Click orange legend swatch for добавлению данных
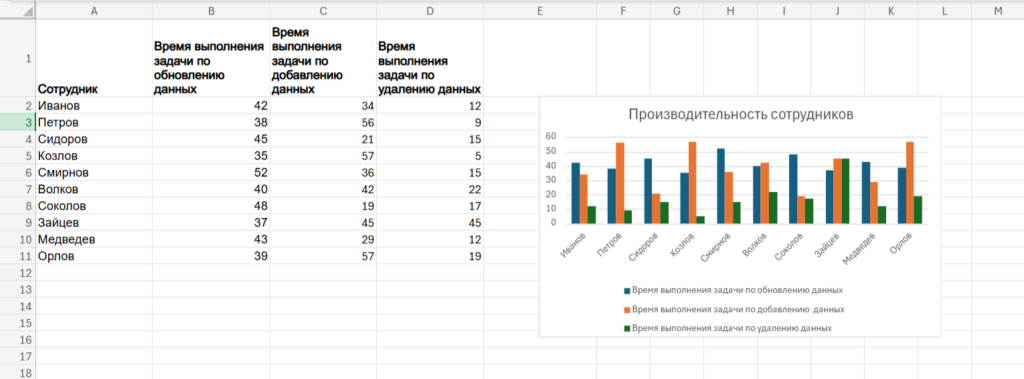 tap(627, 309)
